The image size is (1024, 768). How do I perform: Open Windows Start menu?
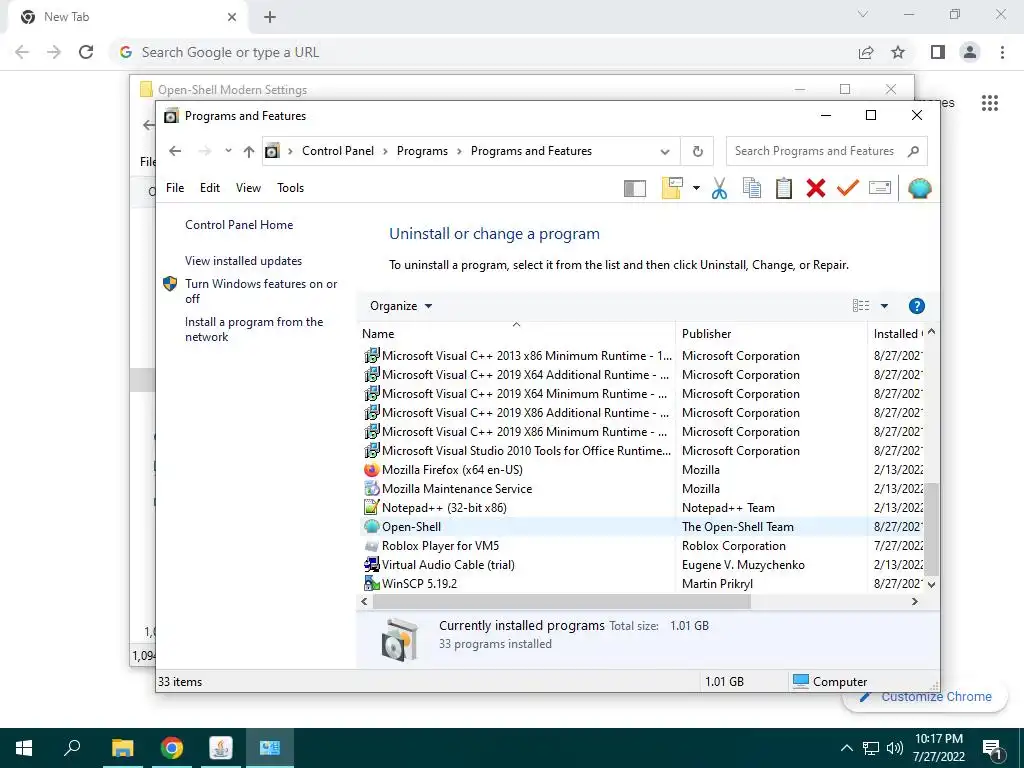(24, 748)
